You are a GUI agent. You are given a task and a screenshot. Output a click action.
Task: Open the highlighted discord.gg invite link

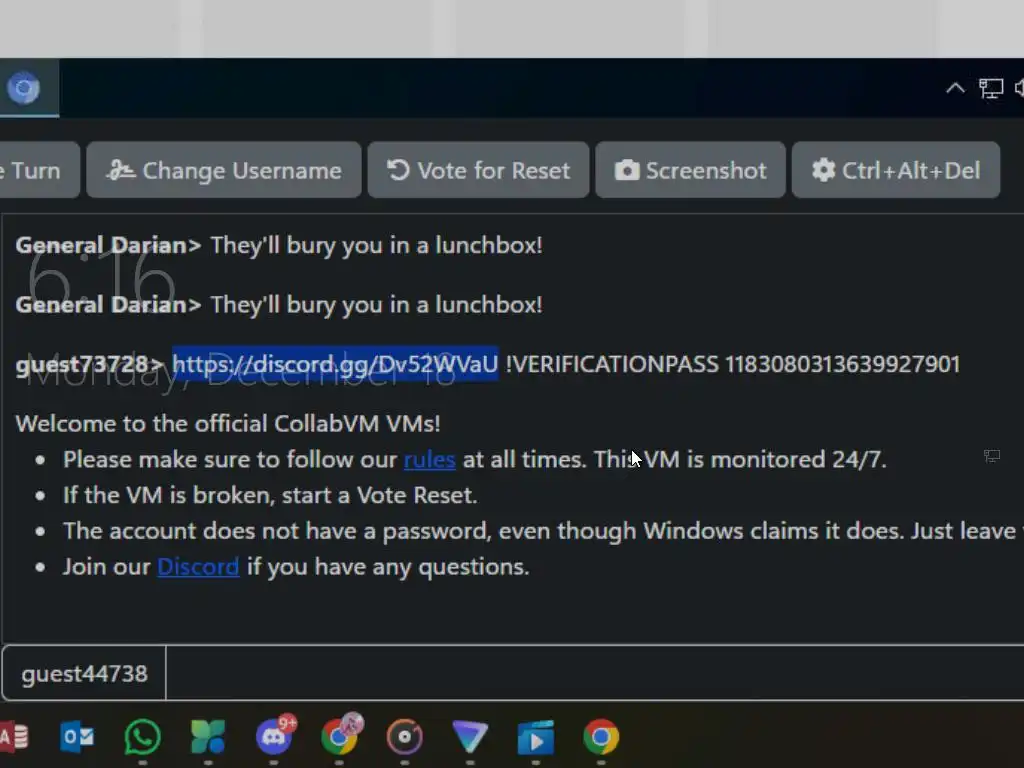pos(335,364)
